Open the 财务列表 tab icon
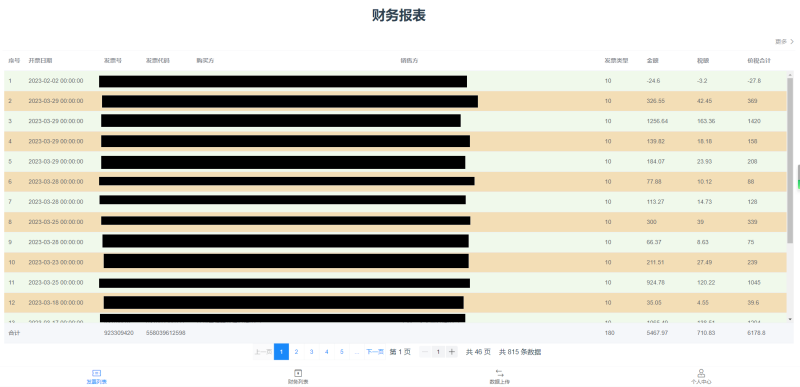Image resolution: width=800 pixels, height=387 pixels. tap(298, 373)
